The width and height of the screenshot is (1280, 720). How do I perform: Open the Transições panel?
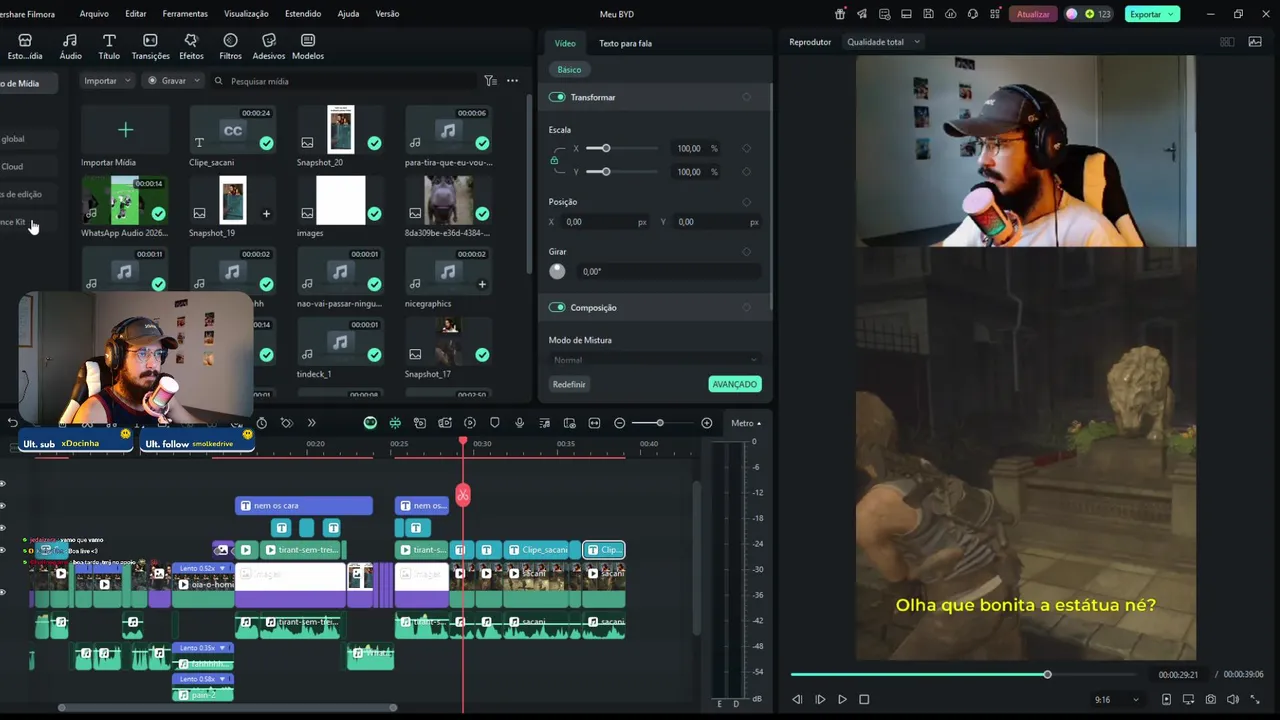coord(150,46)
